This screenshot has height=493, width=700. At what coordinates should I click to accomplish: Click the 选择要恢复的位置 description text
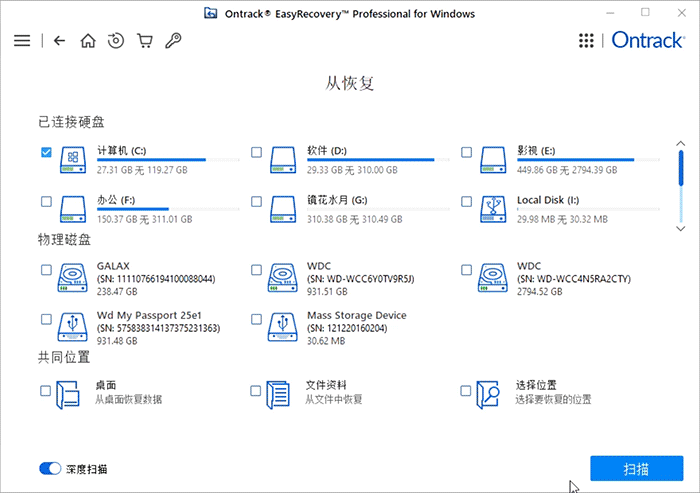point(553,399)
